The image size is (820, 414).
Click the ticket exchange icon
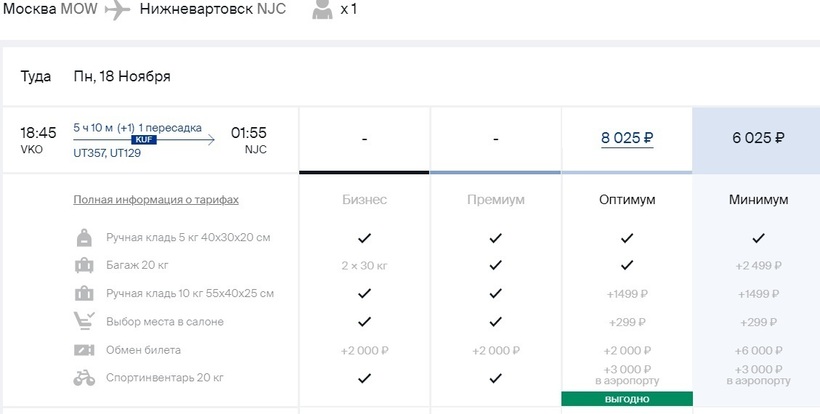84,350
